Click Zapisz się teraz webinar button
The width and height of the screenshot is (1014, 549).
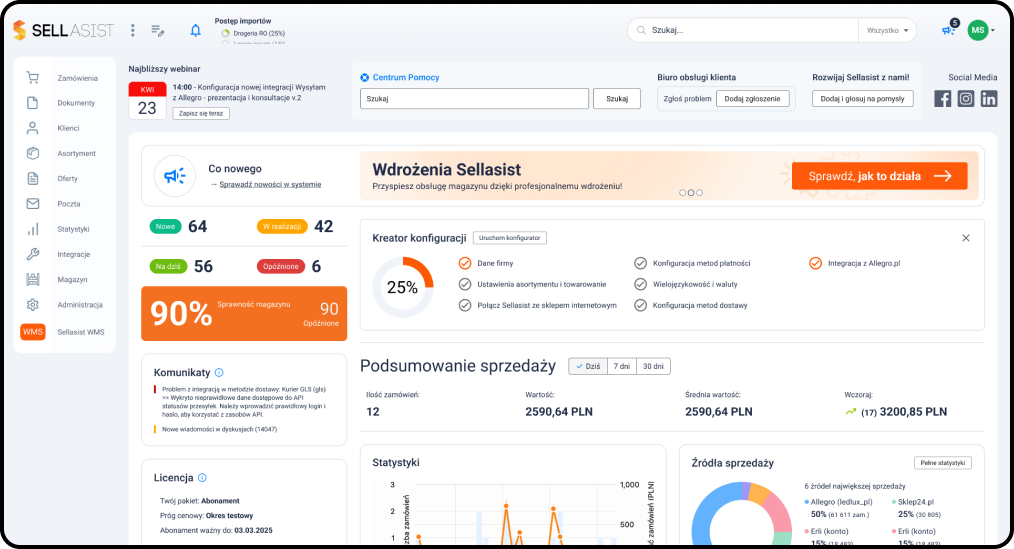click(201, 113)
